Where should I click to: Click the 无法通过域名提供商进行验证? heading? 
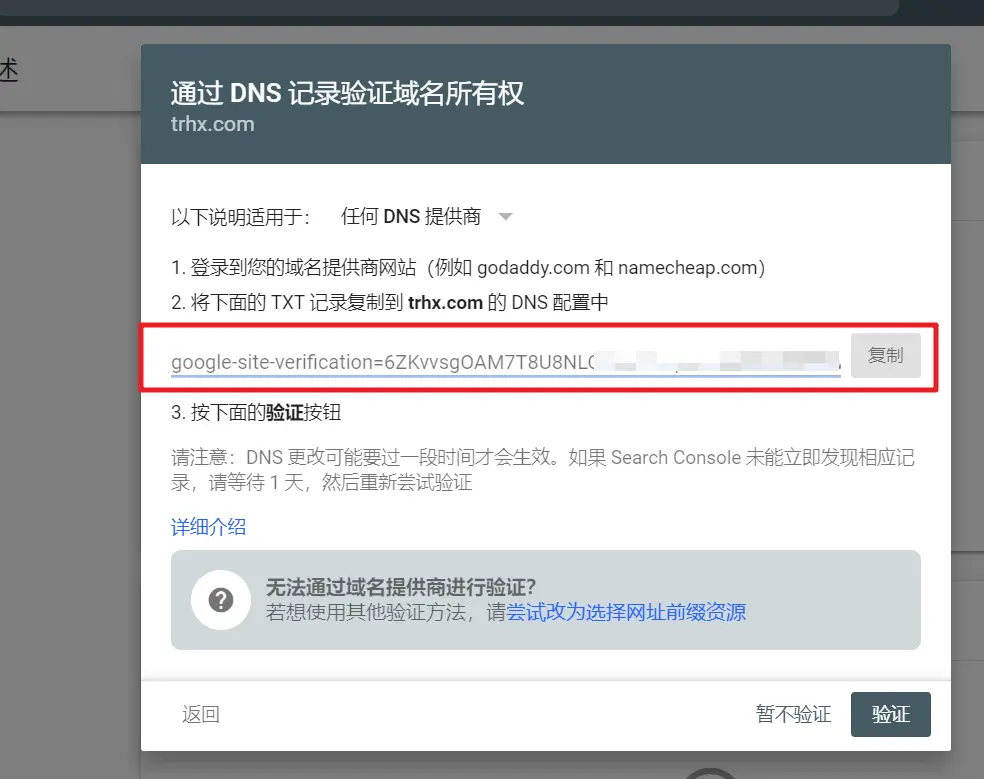point(400,588)
